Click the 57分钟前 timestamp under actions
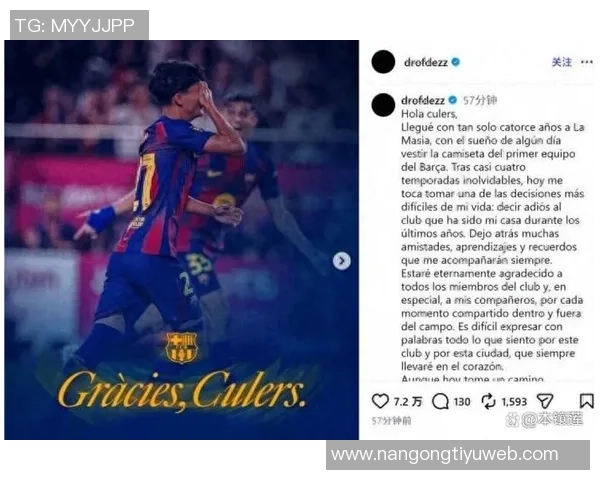The height and width of the screenshot is (480, 600). click(391, 421)
